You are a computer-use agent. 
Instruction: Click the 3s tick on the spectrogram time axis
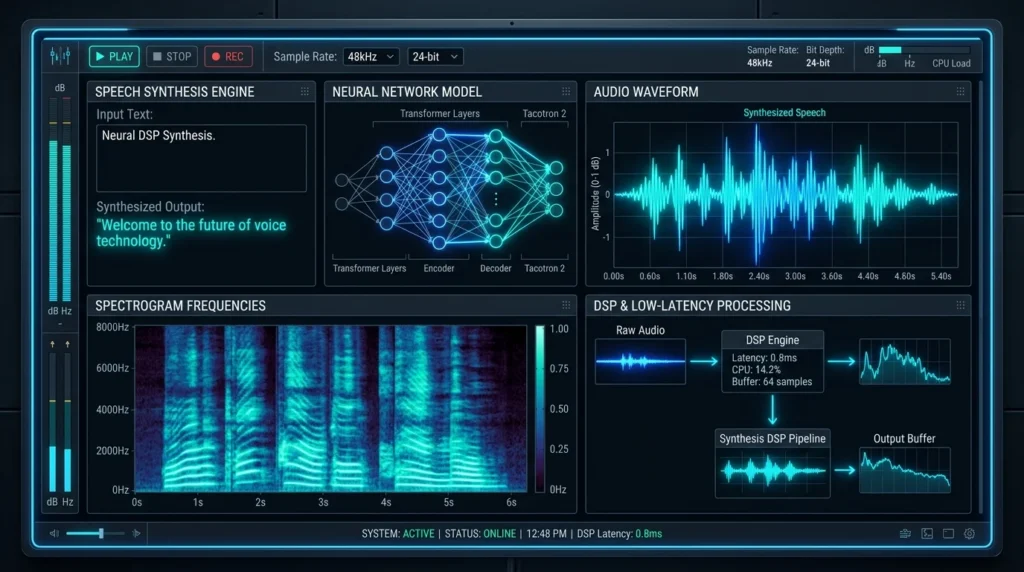[x=323, y=502]
